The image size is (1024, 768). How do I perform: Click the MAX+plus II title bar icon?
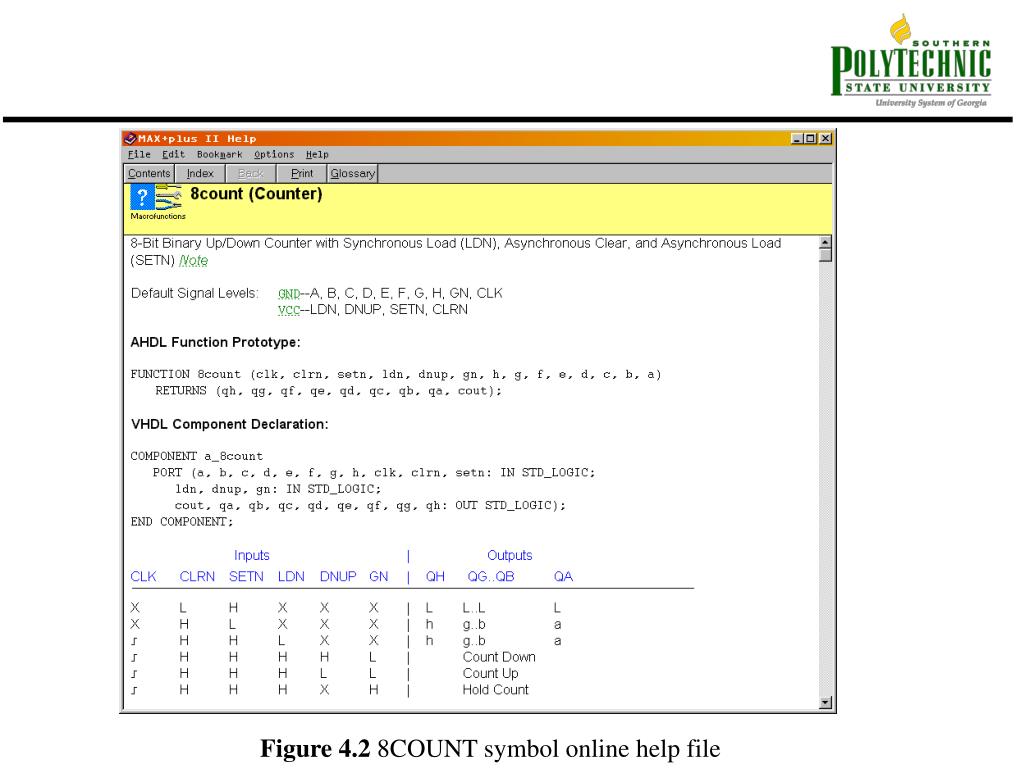click(130, 138)
